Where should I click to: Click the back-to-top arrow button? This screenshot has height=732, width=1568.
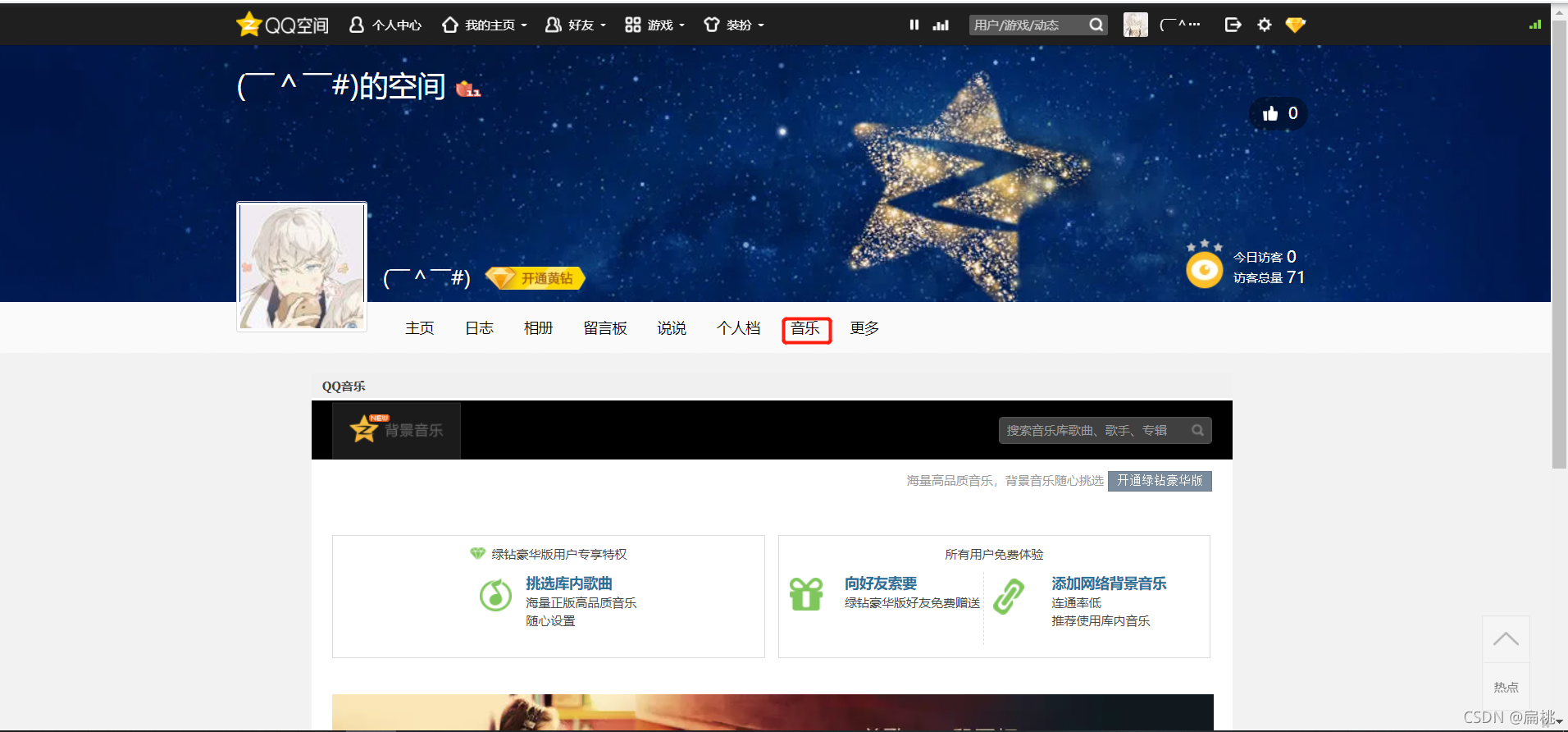[1506, 639]
